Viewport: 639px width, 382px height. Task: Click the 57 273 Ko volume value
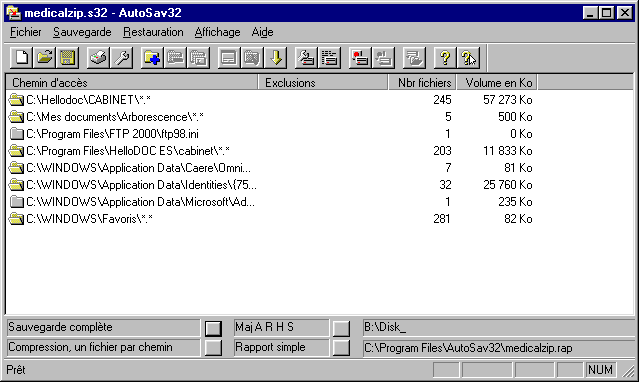507,100
